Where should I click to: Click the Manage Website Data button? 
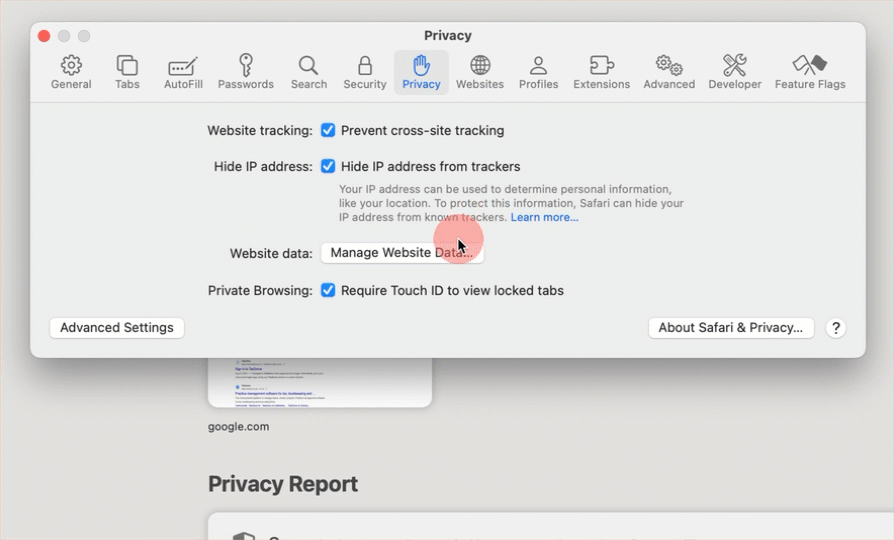click(x=402, y=253)
